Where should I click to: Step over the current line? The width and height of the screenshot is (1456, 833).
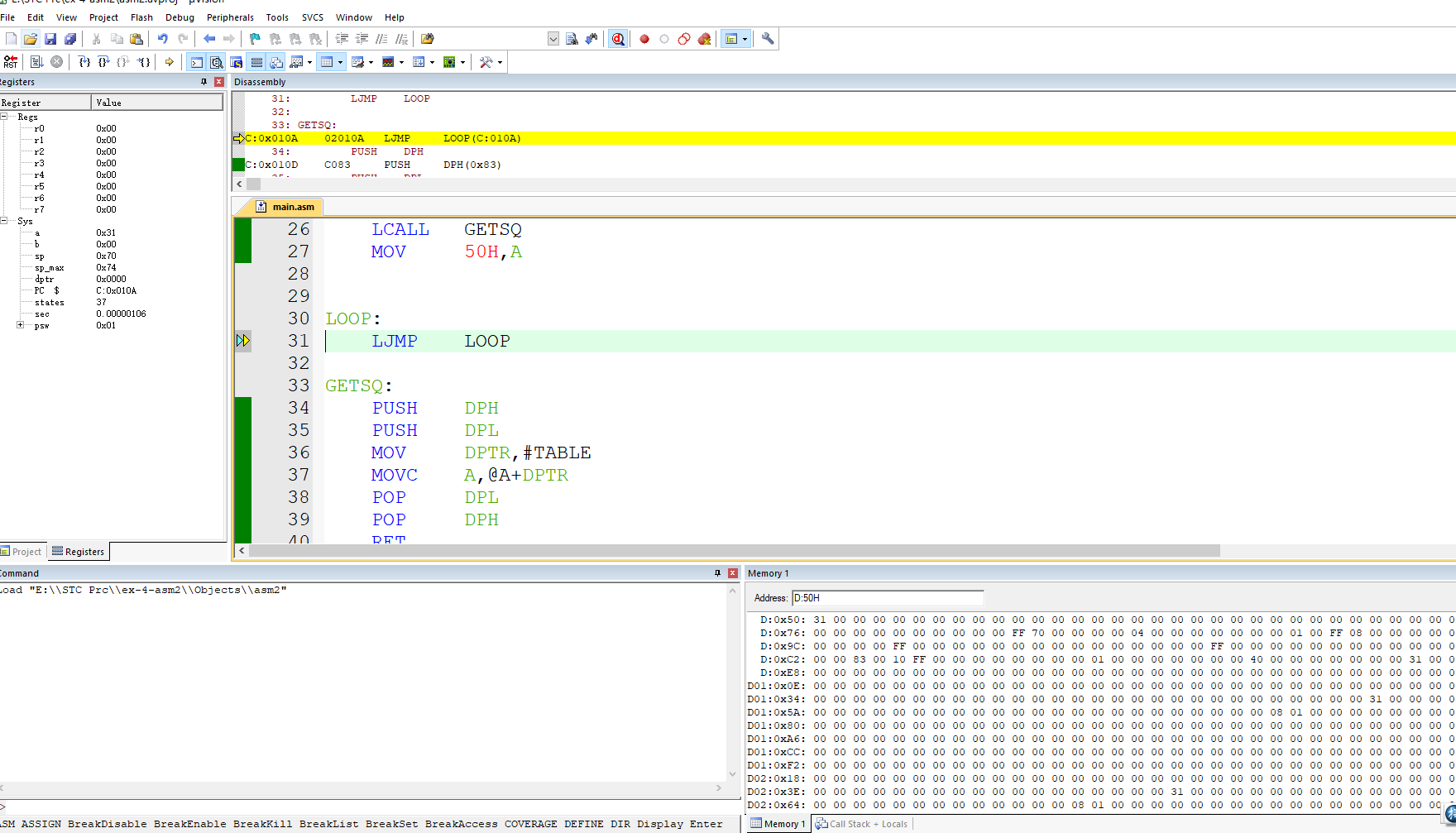tap(103, 62)
